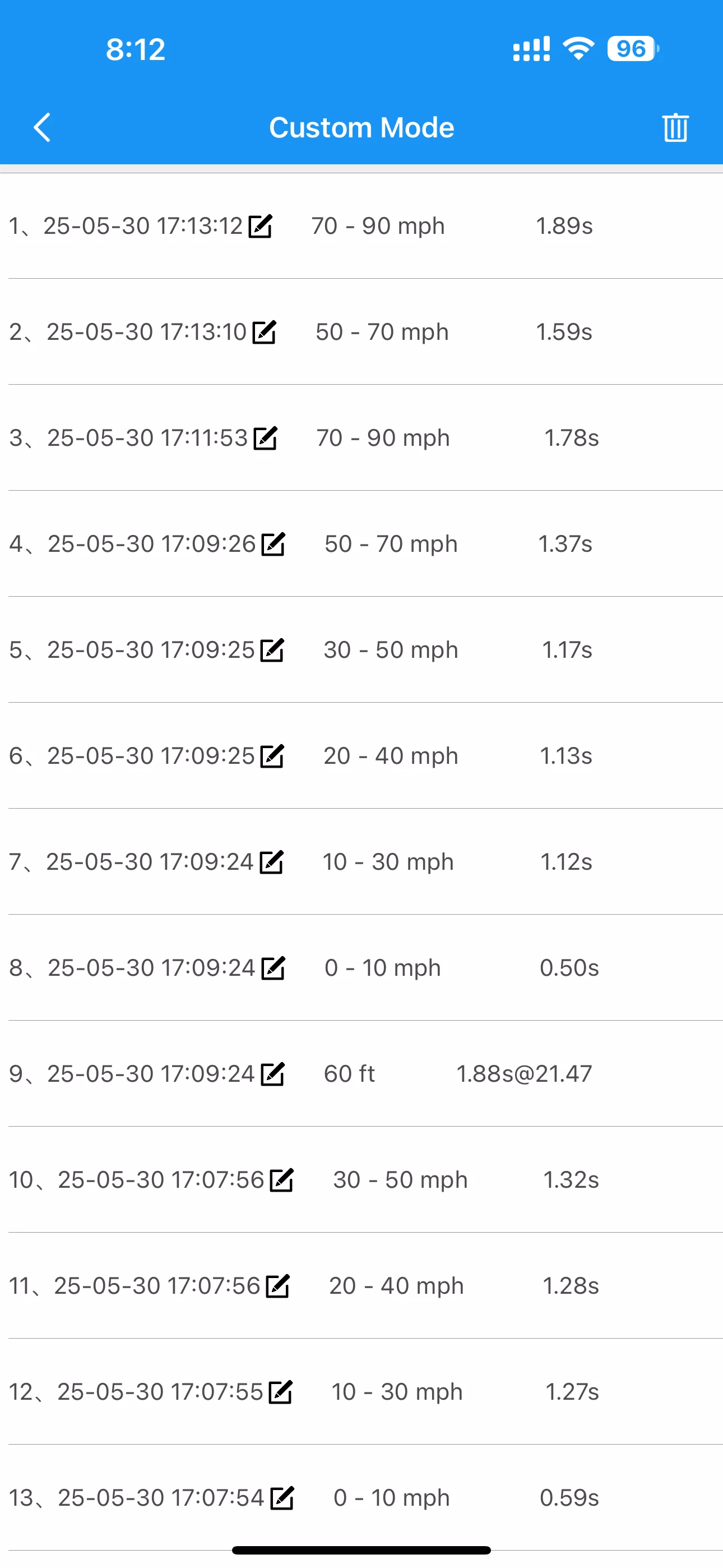723x1568 pixels.
Task: Tap edit icon for record 2
Action: pos(264,332)
